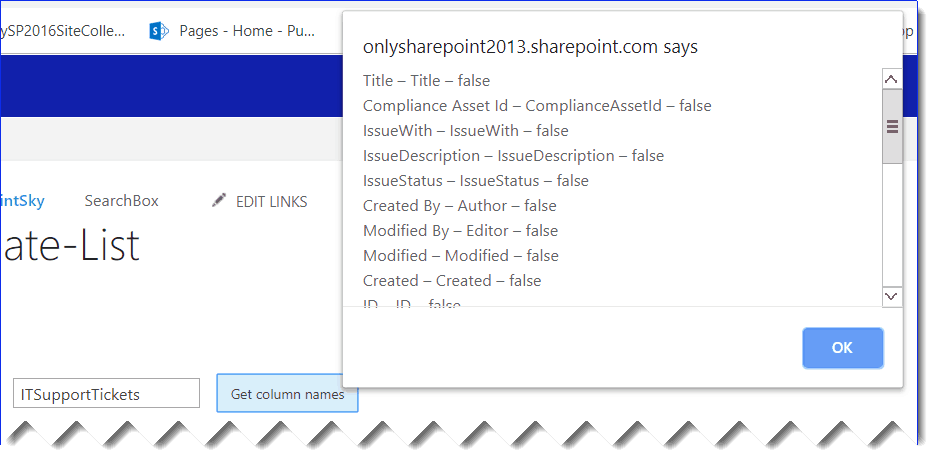Select the Created By – Author line
Screen dimensions: 933x461
[x=459, y=206]
